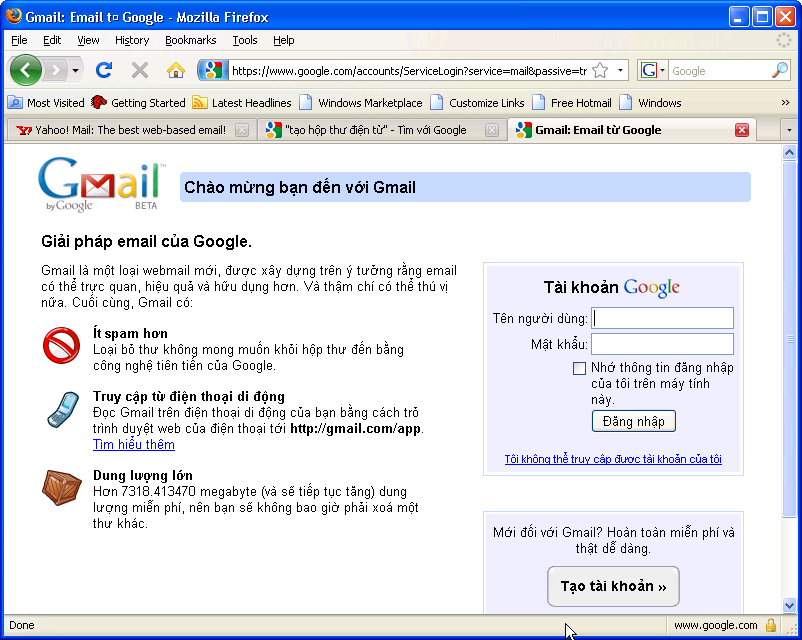Click the Firefox icon in the title bar
The image size is (802, 640).
pyautogui.click(x=14, y=16)
